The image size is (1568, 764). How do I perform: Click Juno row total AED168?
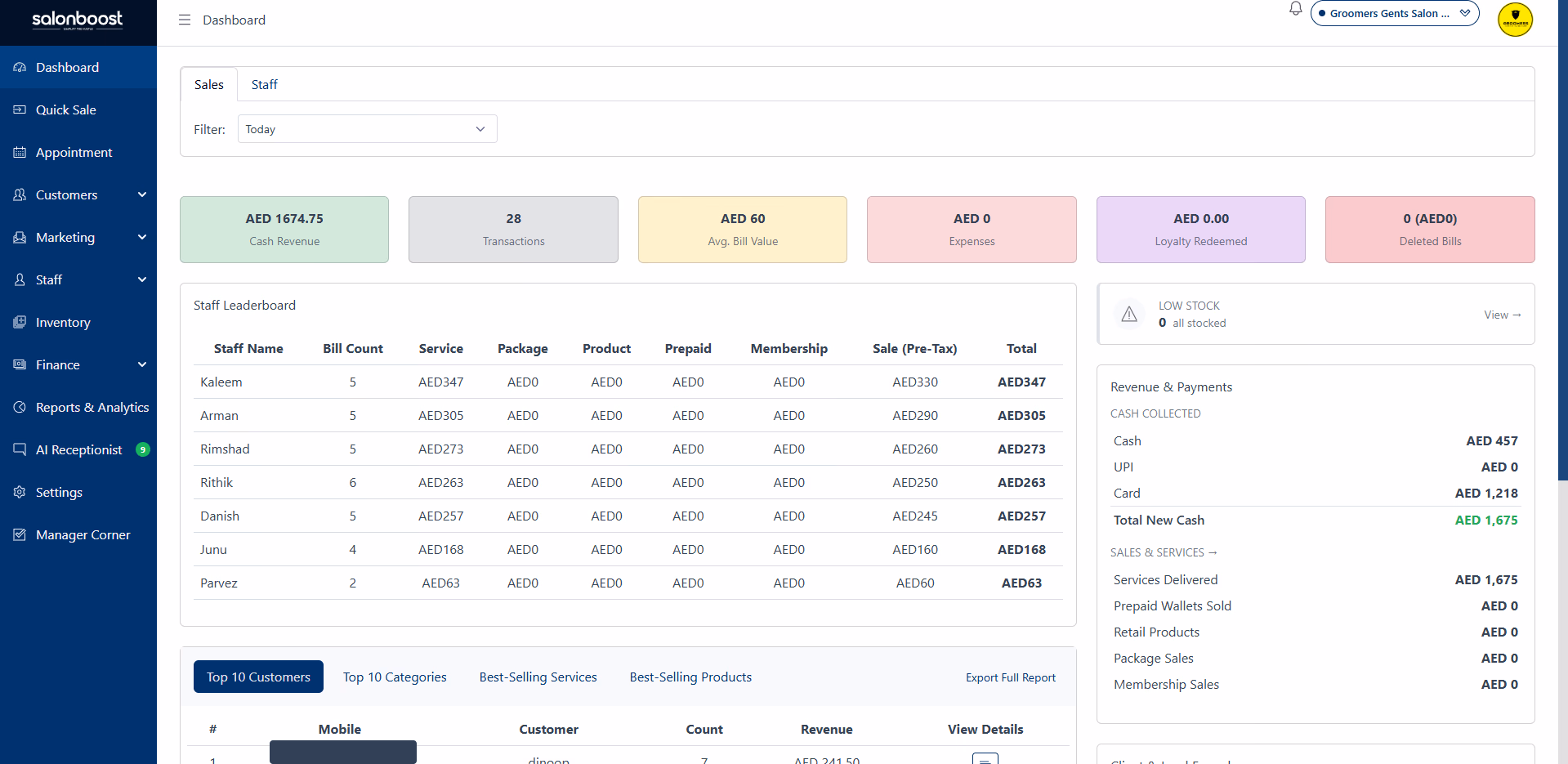point(1021,549)
